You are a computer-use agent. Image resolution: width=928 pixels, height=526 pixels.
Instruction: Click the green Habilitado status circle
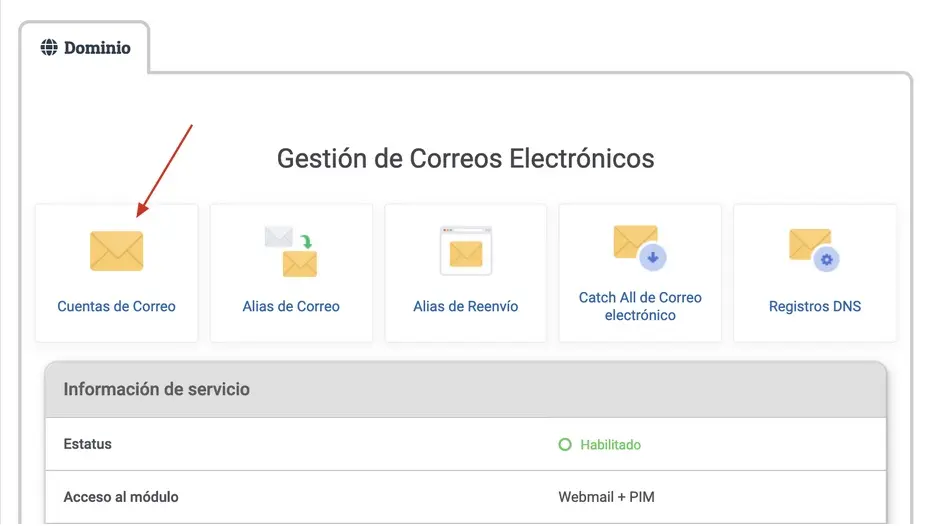click(565, 444)
